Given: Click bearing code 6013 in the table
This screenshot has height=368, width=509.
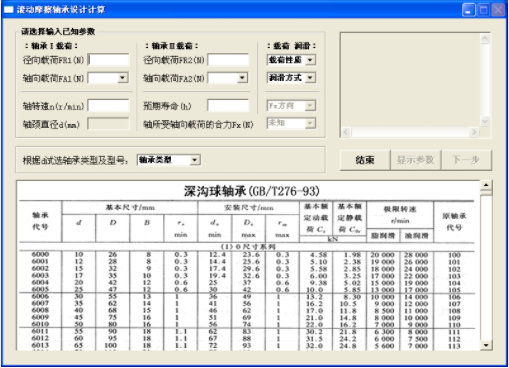Looking at the screenshot, I should (40, 345).
